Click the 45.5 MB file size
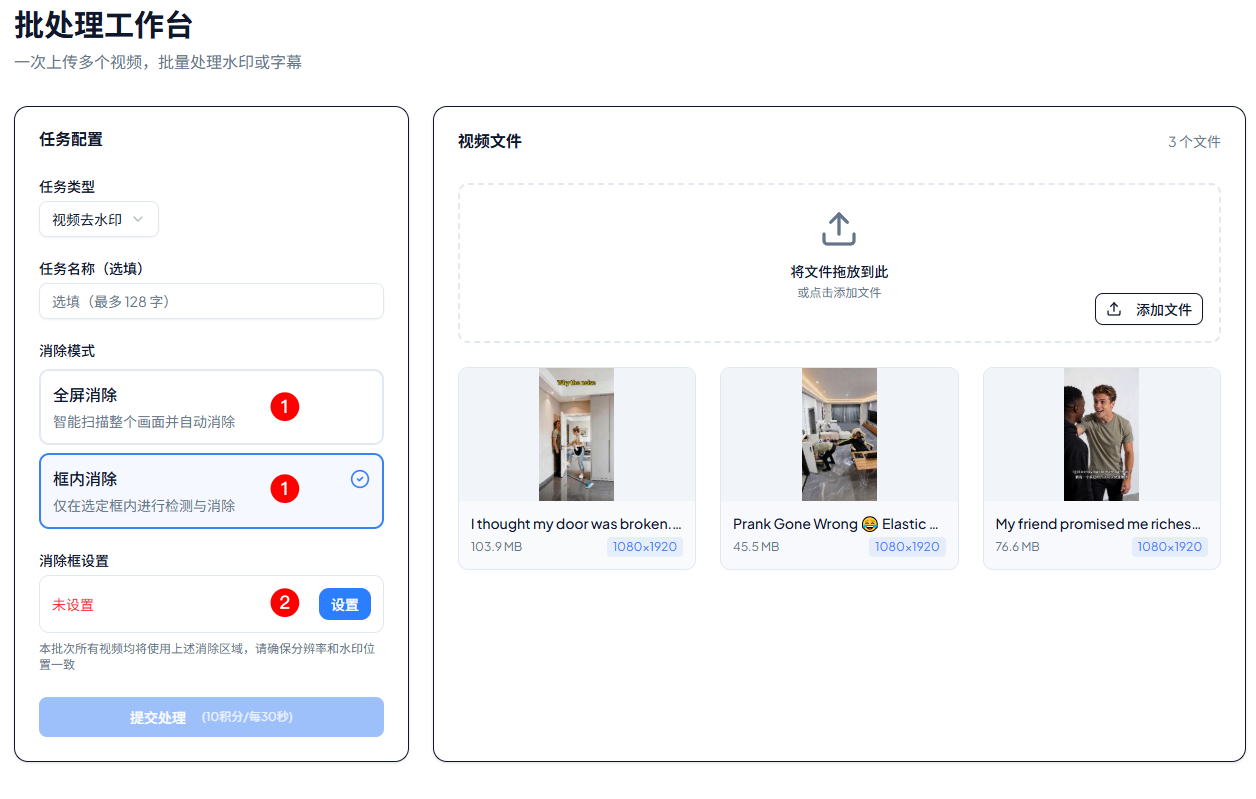Viewport: 1256px width, 799px height. pos(756,547)
